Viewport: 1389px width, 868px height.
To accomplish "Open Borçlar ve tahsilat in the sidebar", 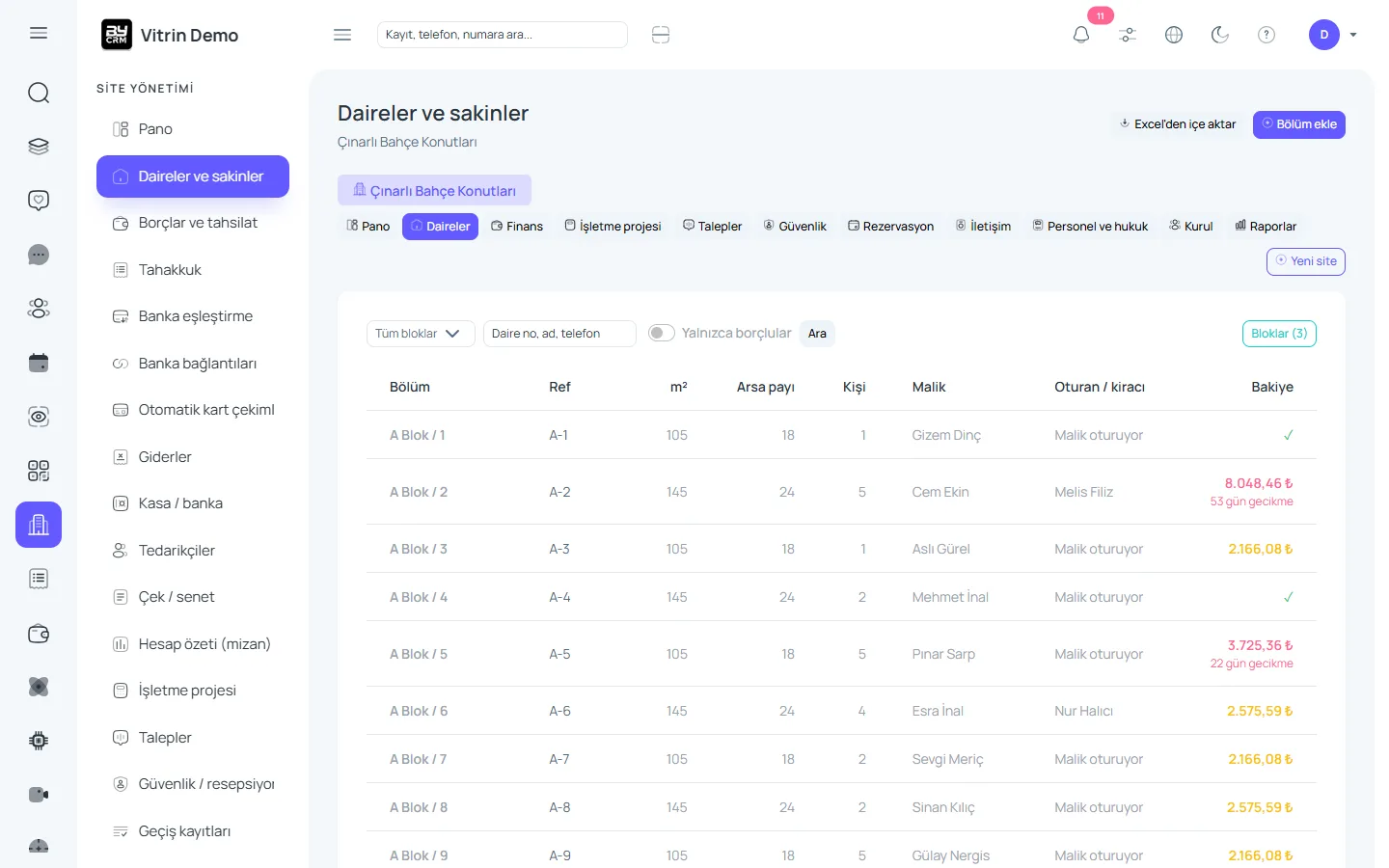I will pos(193,223).
